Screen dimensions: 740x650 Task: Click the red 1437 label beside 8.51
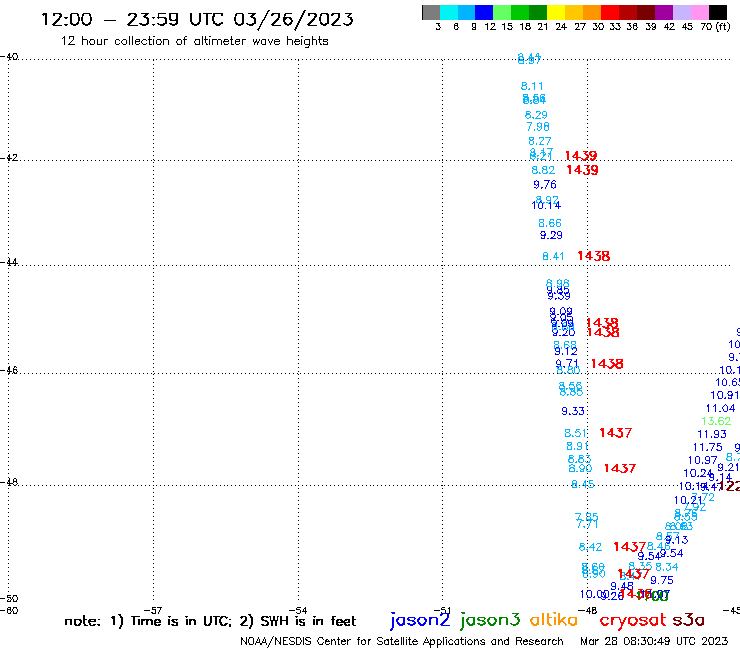point(615,433)
